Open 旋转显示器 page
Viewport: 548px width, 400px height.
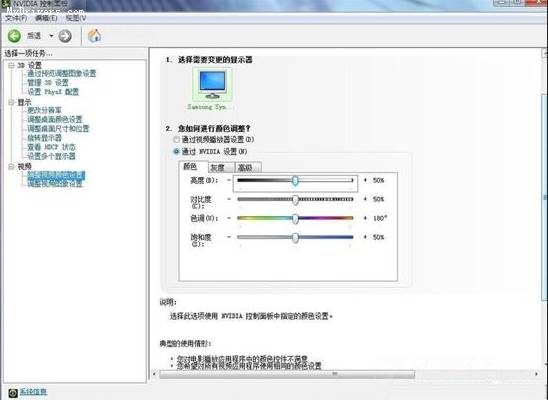(x=44, y=138)
